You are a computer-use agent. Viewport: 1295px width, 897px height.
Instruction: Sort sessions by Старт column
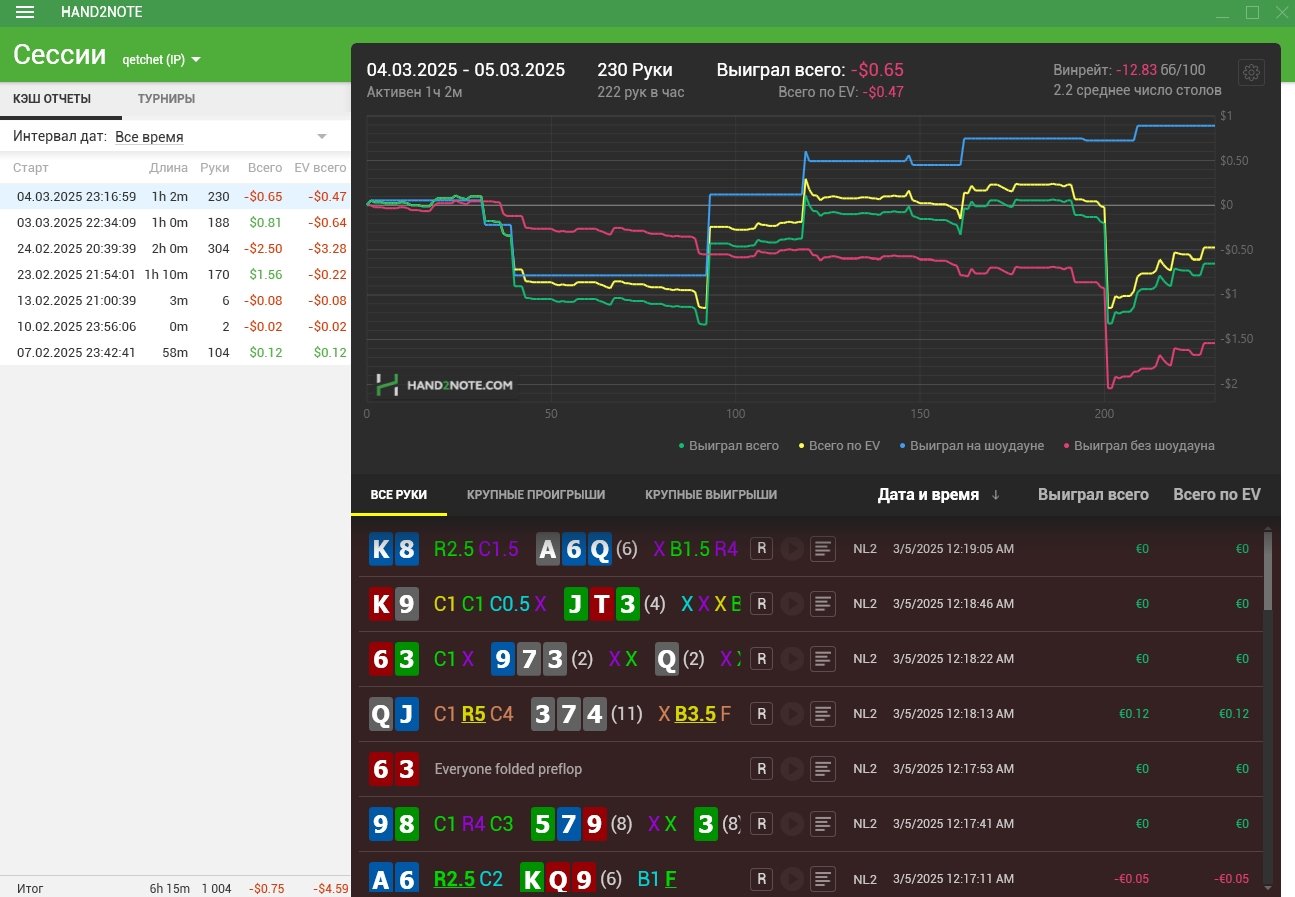pyautogui.click(x=31, y=168)
